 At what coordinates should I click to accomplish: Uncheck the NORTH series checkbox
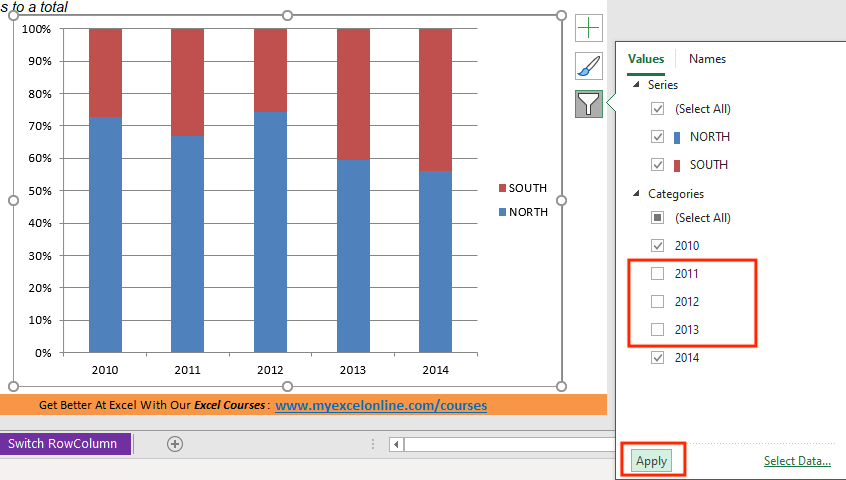657,136
